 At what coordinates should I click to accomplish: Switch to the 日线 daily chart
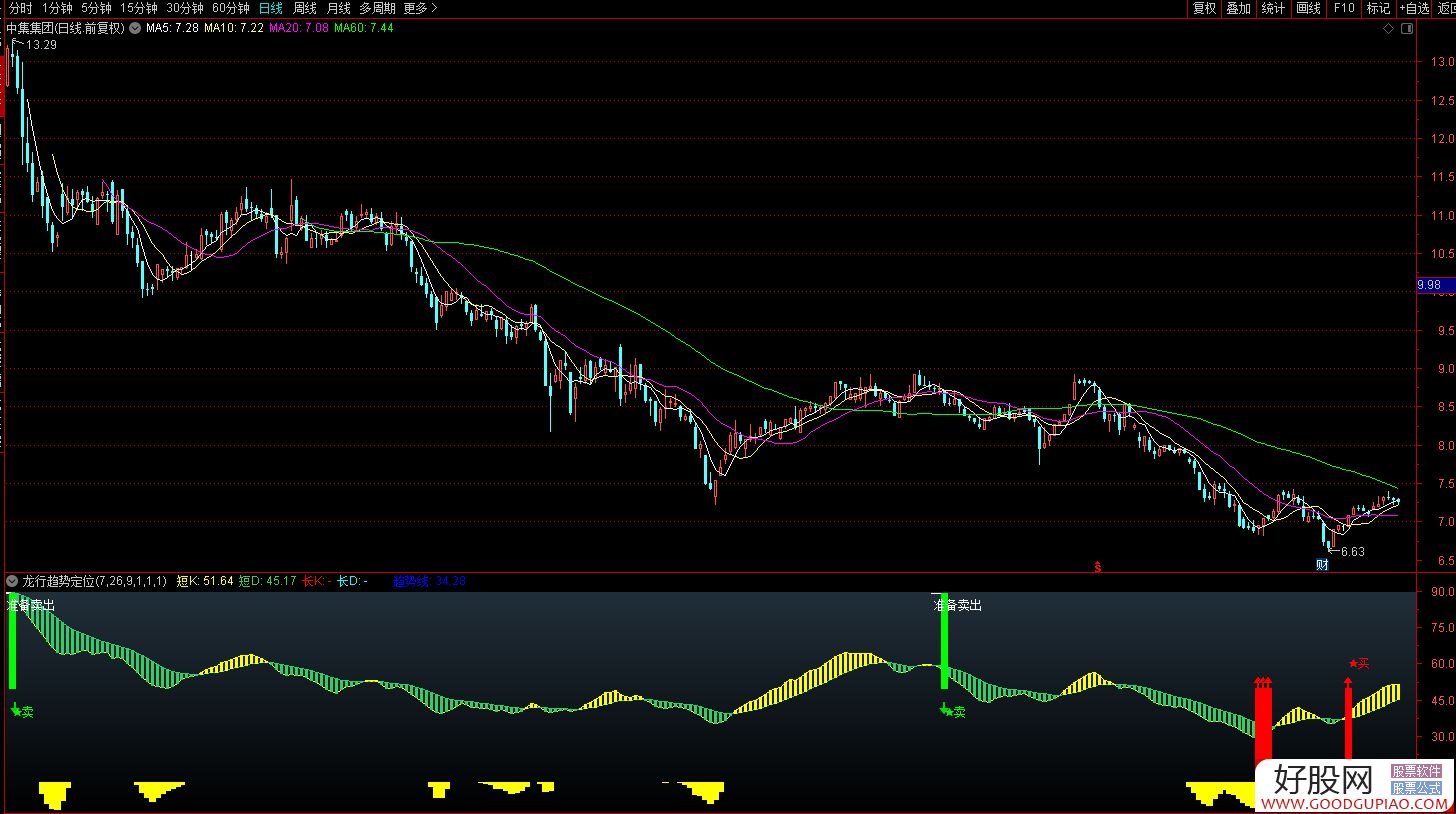click(271, 8)
